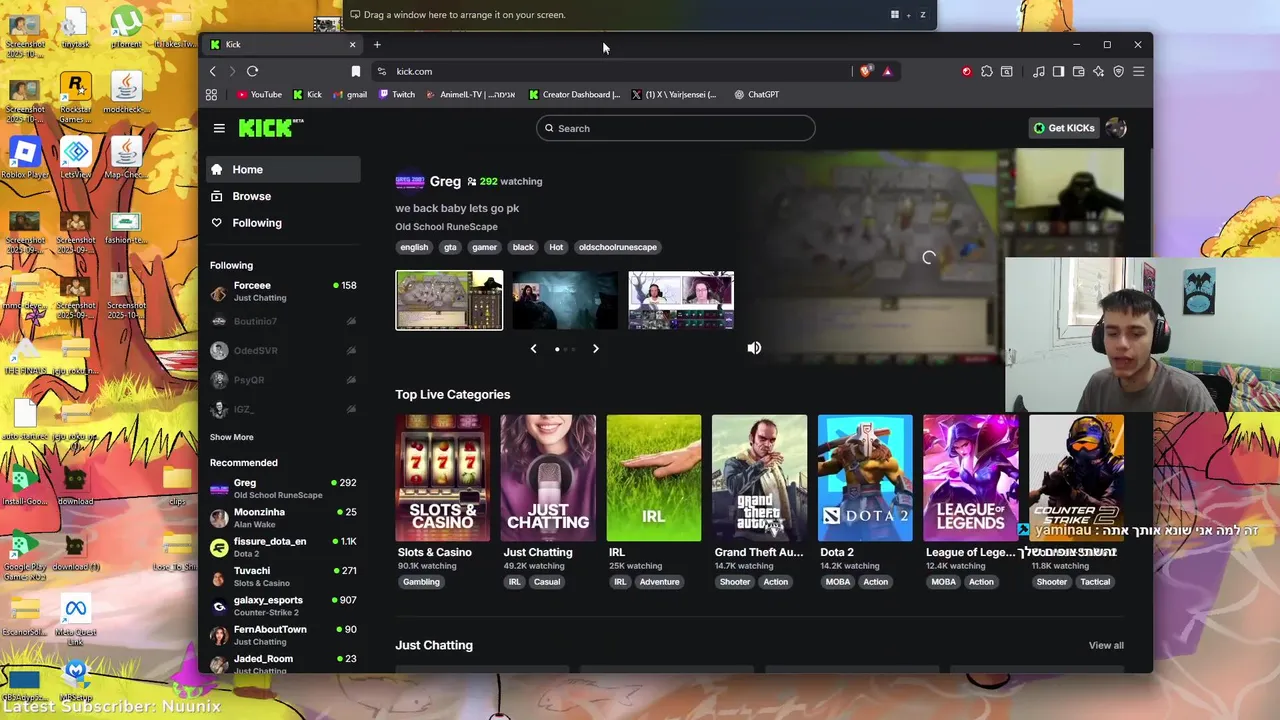1280x720 pixels.
Task: Open Forceee in the Following list
Action: pos(284,291)
